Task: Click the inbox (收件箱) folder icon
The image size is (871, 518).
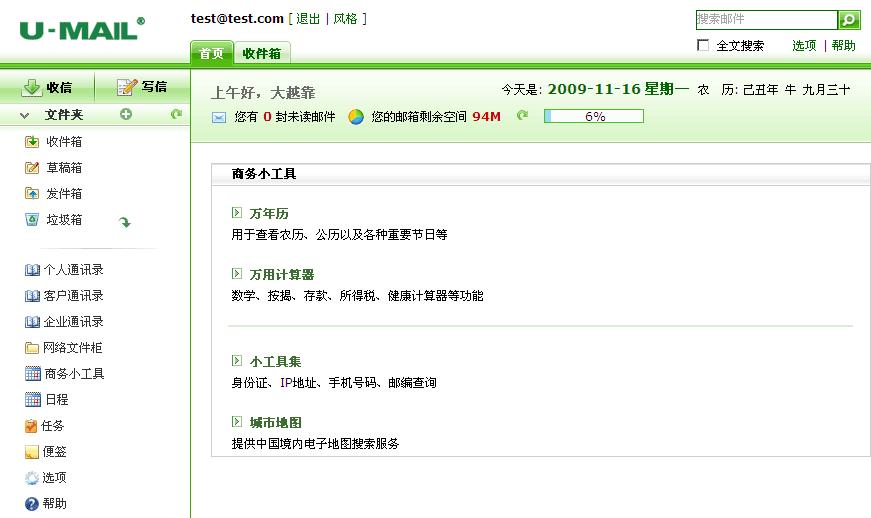Action: click(x=32, y=142)
